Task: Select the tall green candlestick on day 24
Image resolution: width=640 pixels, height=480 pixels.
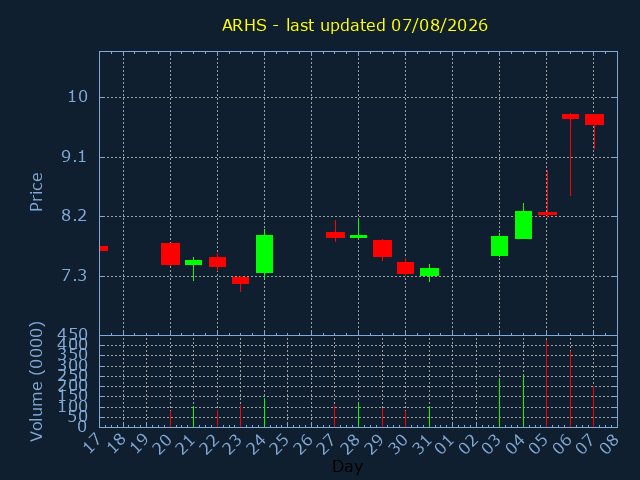Action: [x=264, y=254]
